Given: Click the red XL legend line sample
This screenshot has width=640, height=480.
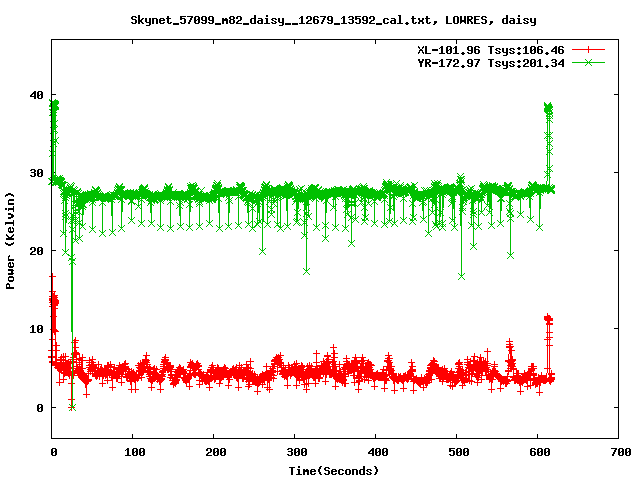Looking at the screenshot, I should pyautogui.click(x=588, y=50).
